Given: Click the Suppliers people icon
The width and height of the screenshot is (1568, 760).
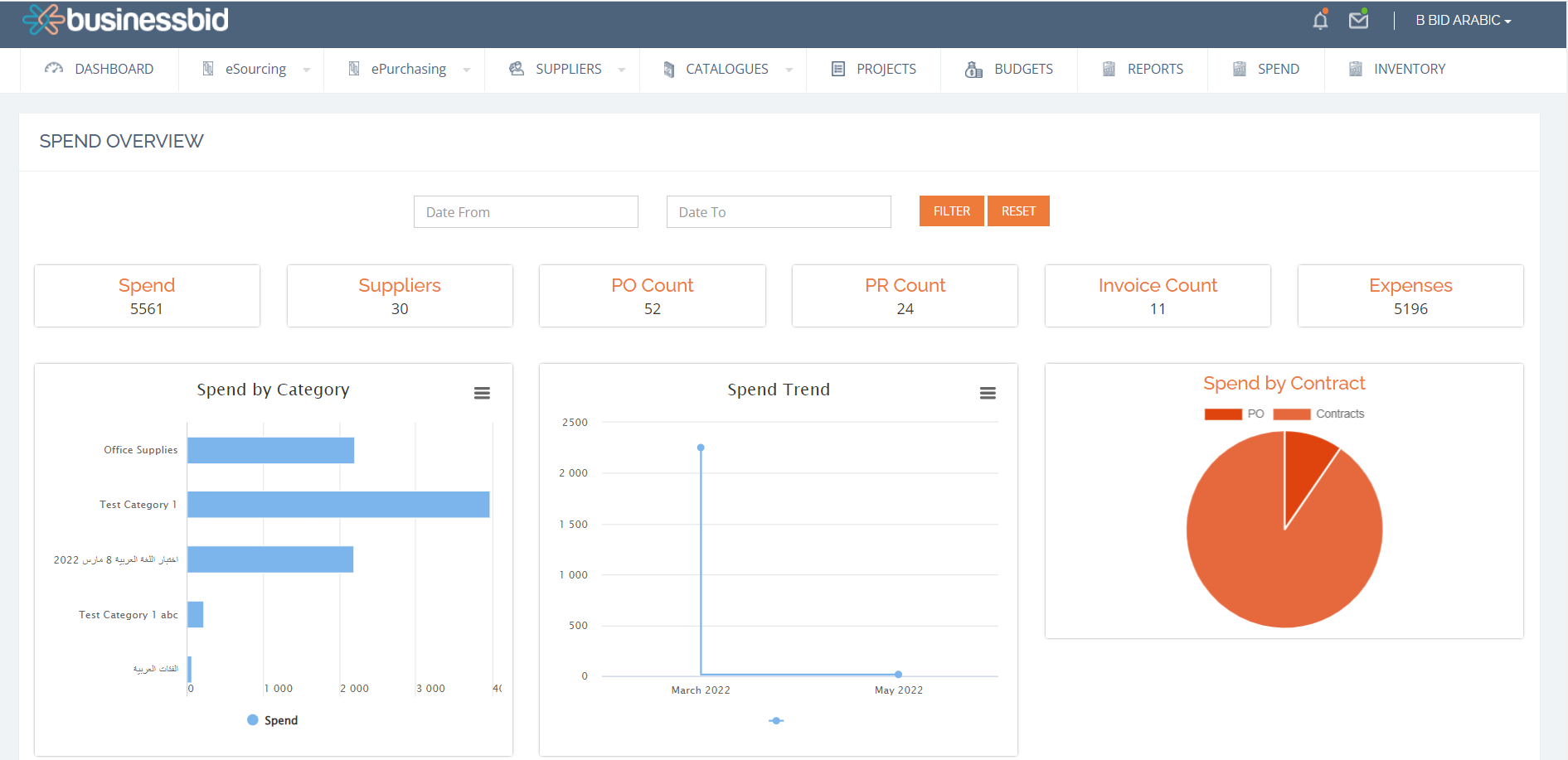Looking at the screenshot, I should [517, 69].
